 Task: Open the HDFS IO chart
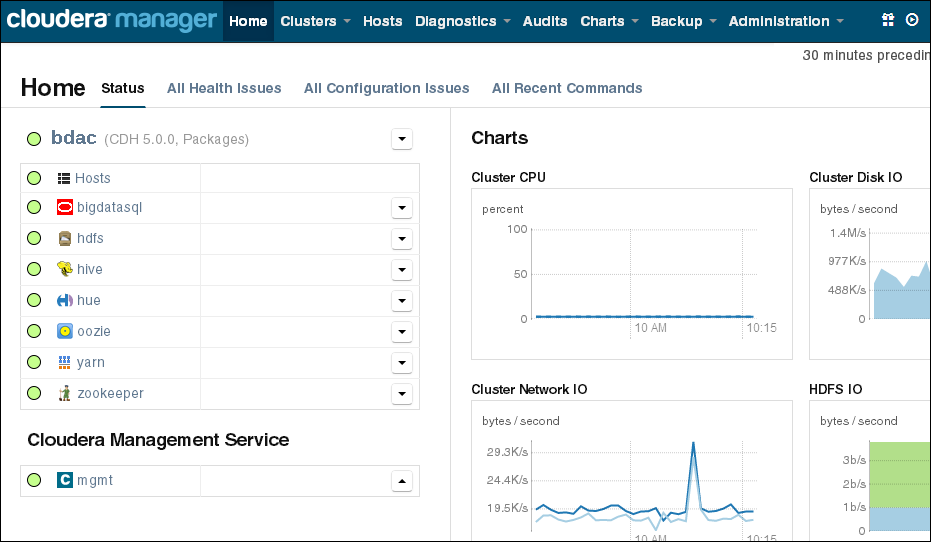pos(870,470)
